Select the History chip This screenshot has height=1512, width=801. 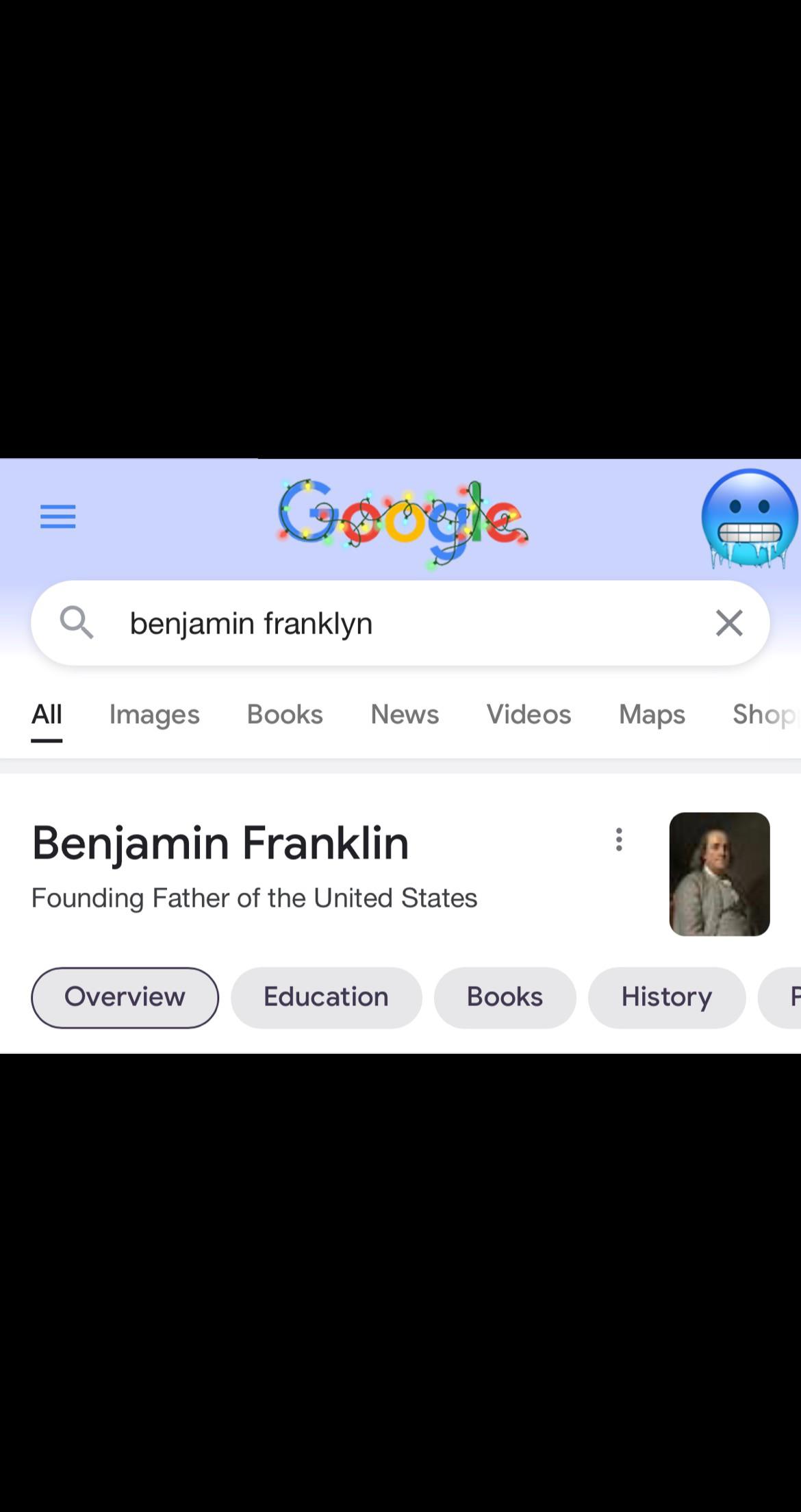coord(666,997)
